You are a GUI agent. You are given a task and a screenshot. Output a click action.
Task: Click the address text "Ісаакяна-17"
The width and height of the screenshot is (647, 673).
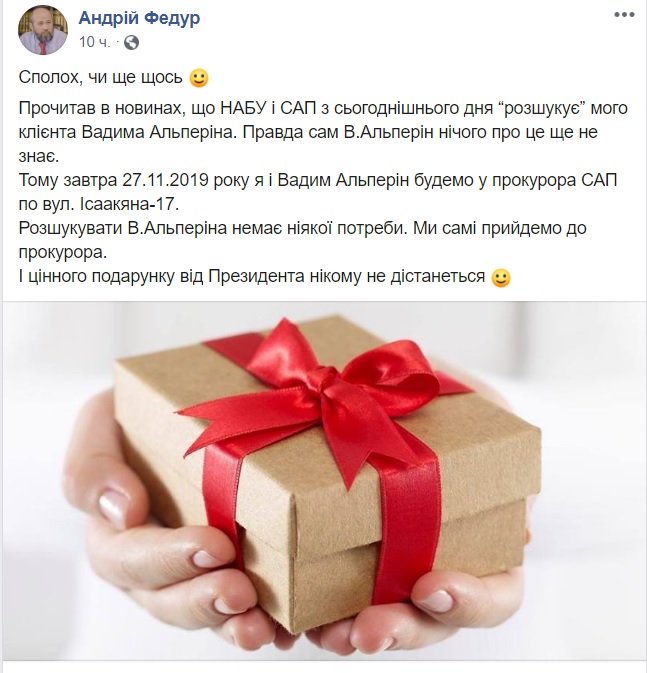[129, 204]
